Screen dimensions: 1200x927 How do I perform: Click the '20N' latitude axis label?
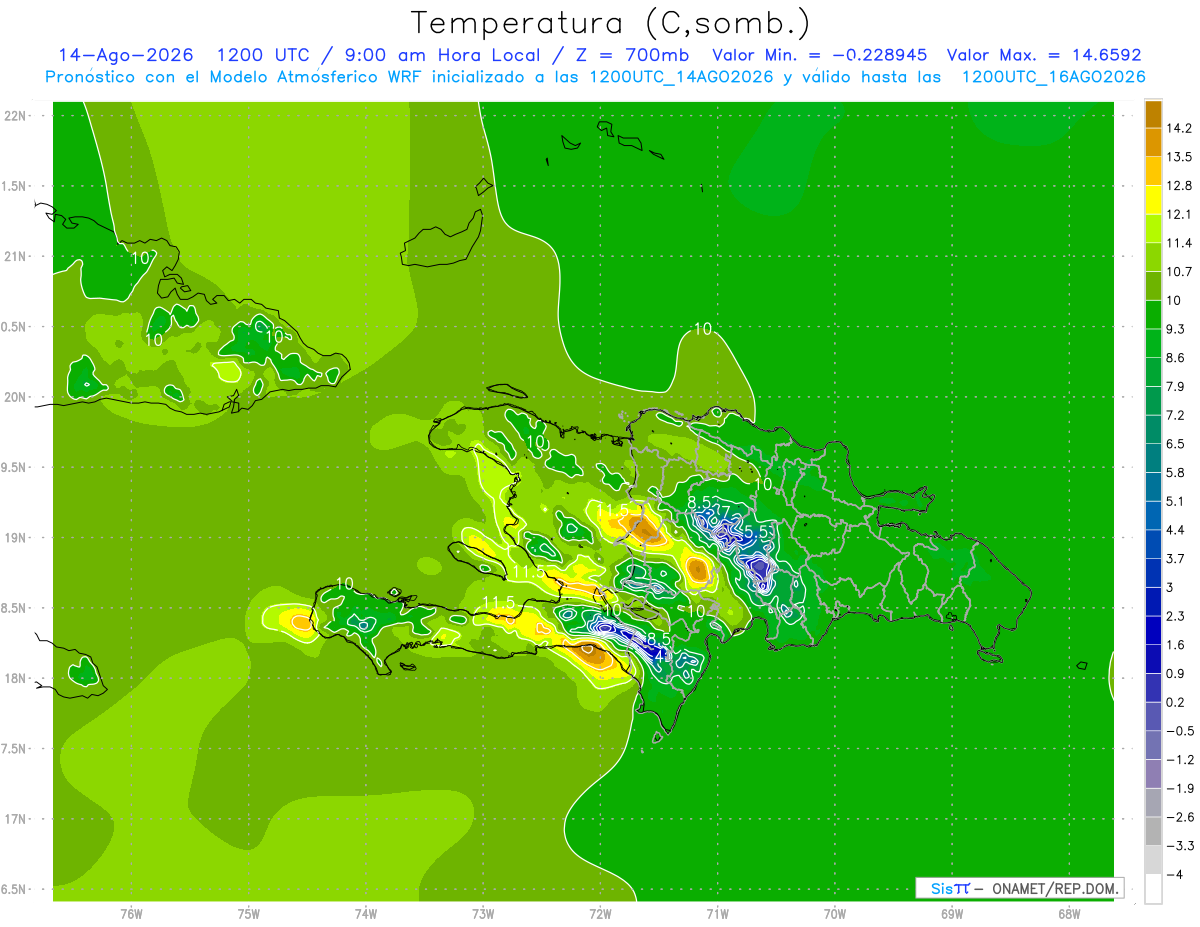tap(16, 397)
